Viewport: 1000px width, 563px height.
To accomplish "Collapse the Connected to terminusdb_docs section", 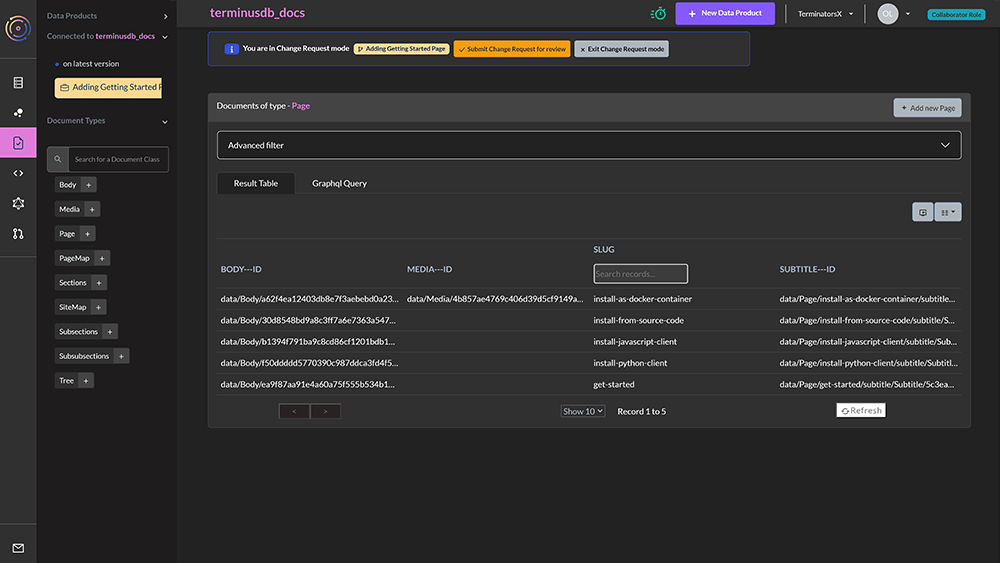I will (x=165, y=37).
